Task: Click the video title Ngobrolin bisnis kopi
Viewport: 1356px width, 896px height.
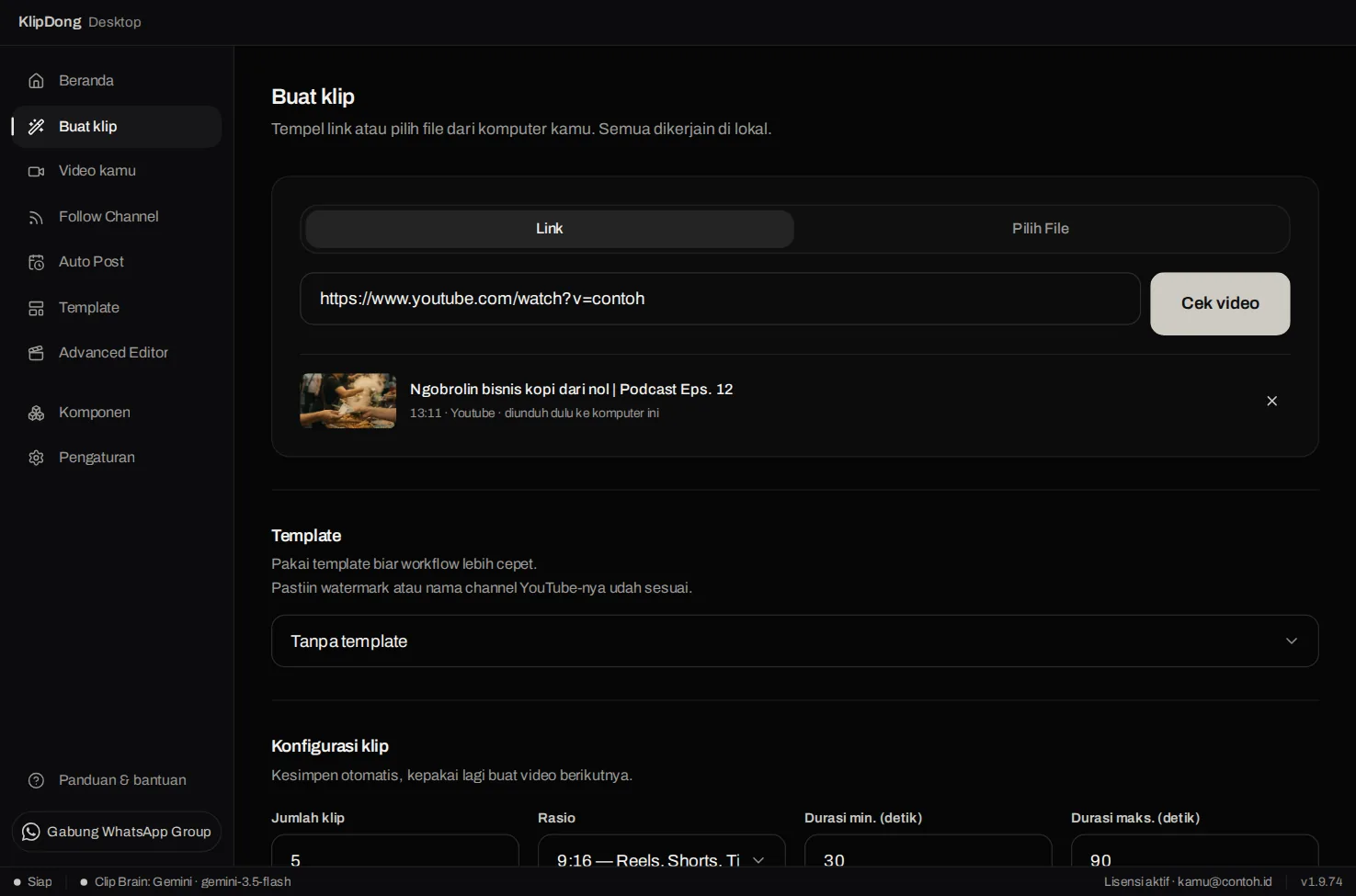Action: pyautogui.click(x=571, y=390)
